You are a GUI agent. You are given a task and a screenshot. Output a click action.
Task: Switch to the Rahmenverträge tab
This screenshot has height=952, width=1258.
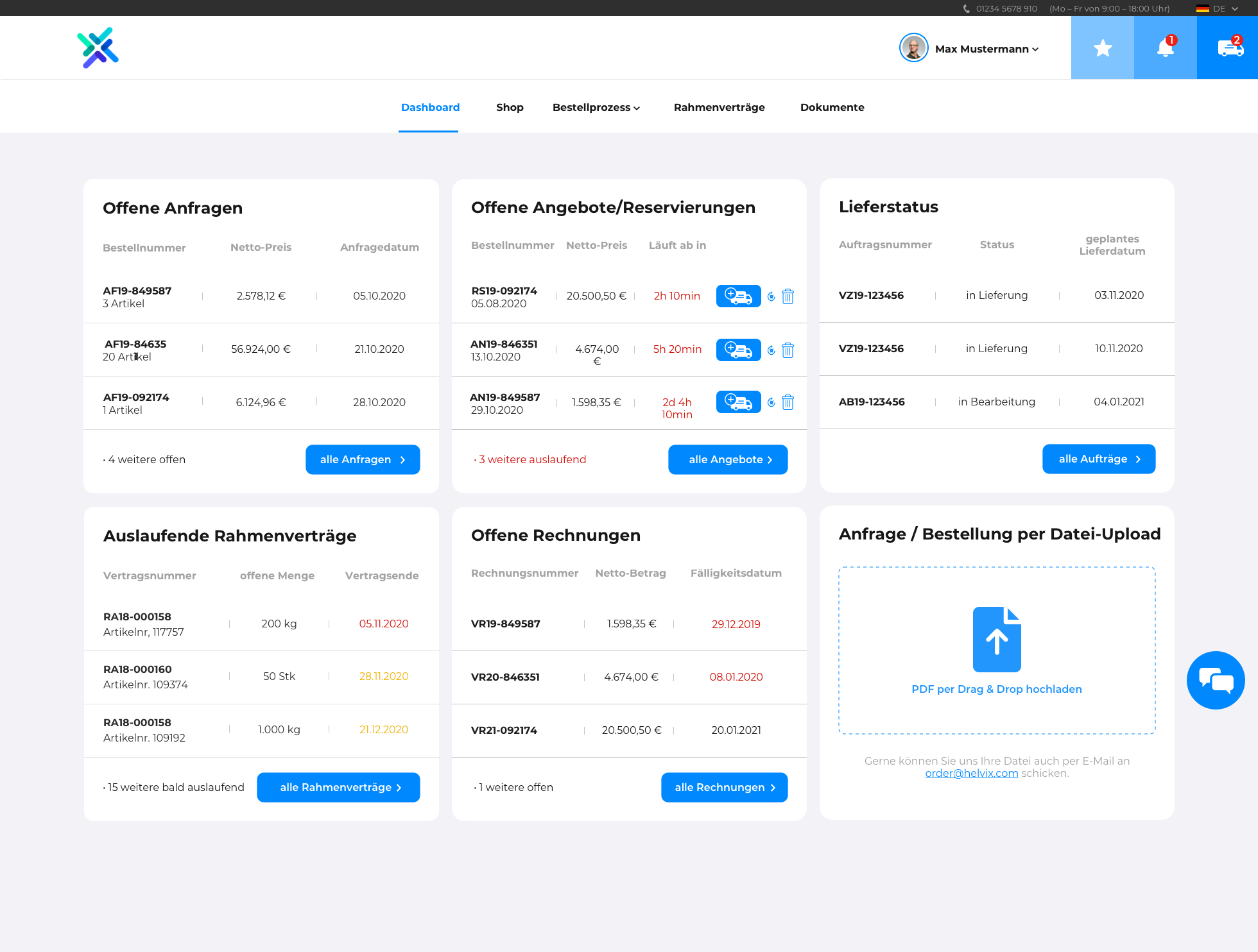click(x=719, y=108)
